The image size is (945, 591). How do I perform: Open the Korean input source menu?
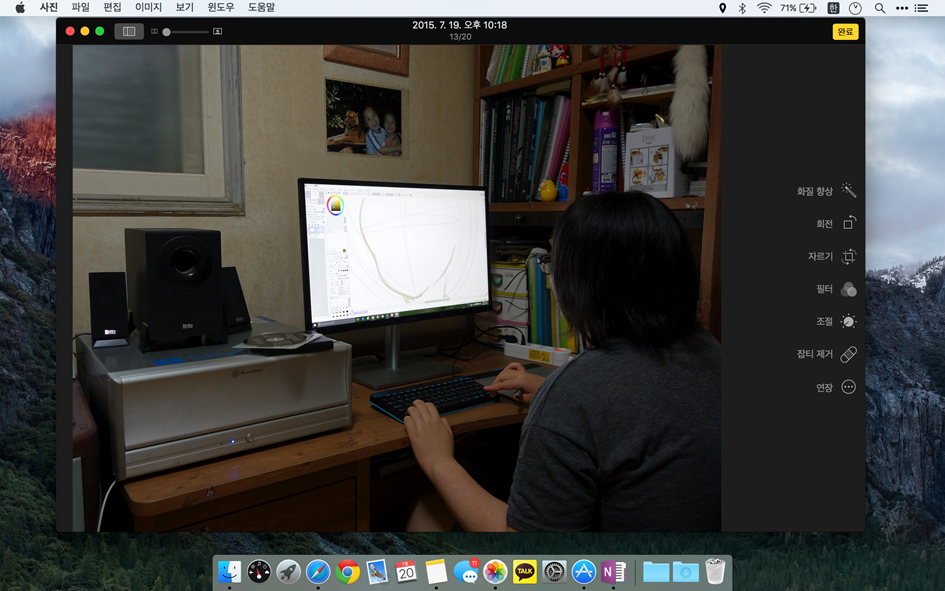(x=834, y=8)
